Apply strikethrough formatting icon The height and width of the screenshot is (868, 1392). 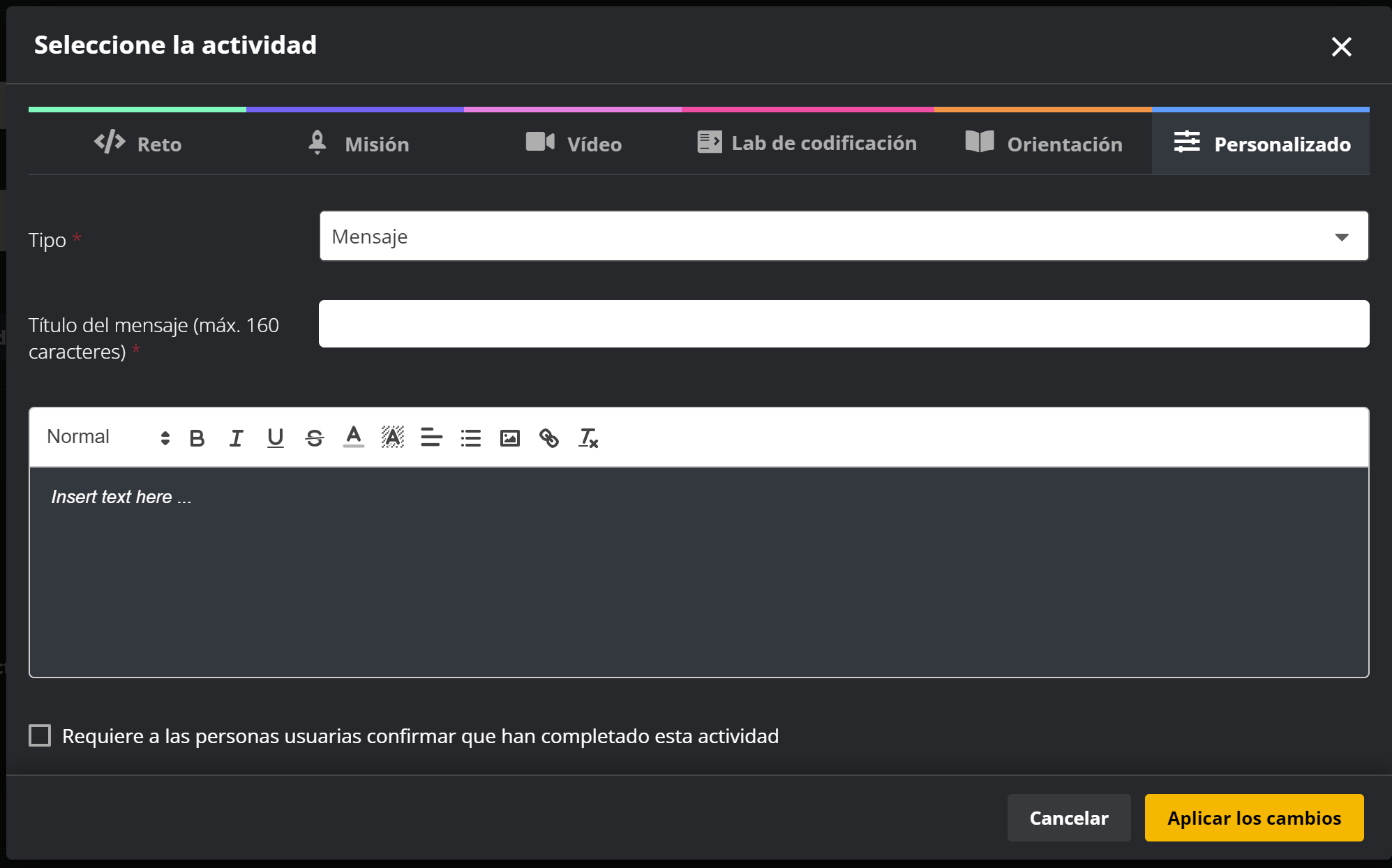pos(315,438)
